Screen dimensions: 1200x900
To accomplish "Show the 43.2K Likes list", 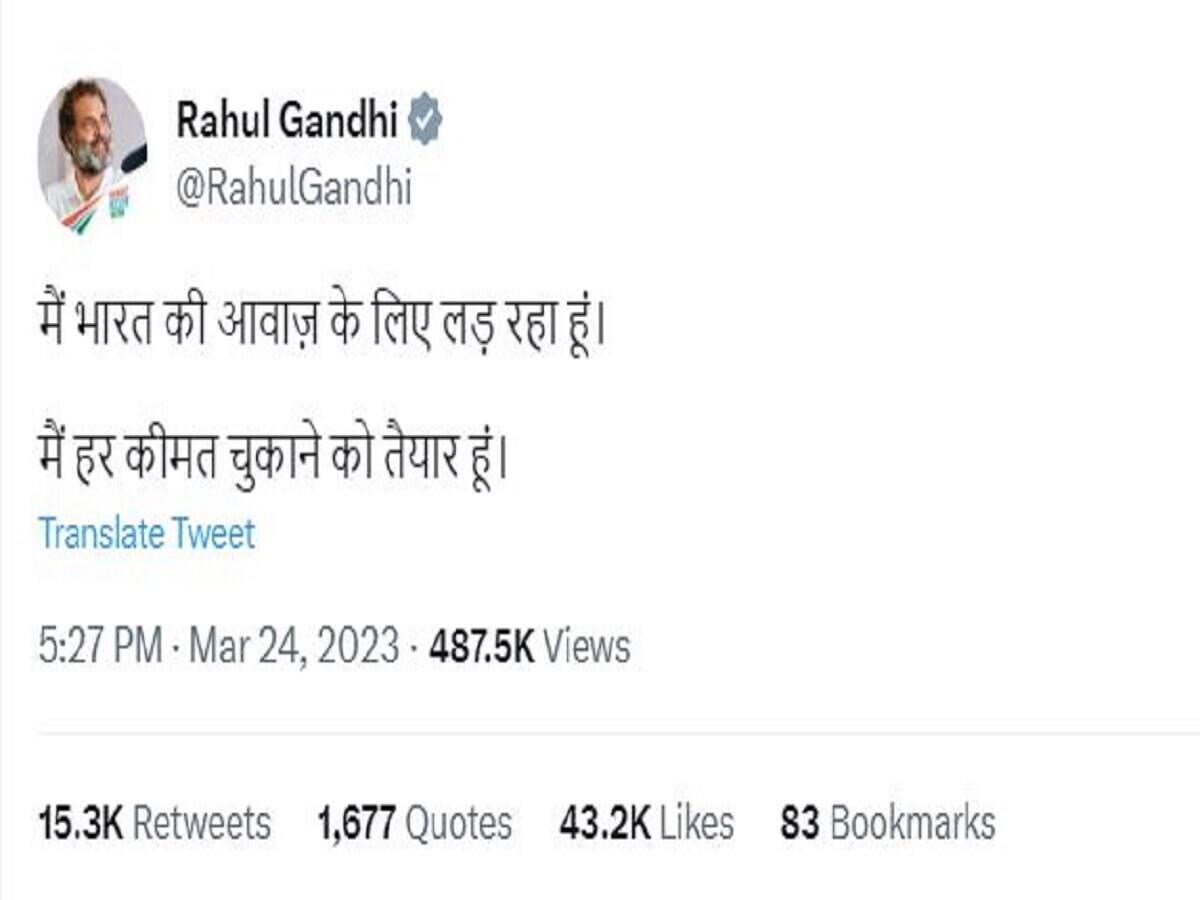I will 646,824.
